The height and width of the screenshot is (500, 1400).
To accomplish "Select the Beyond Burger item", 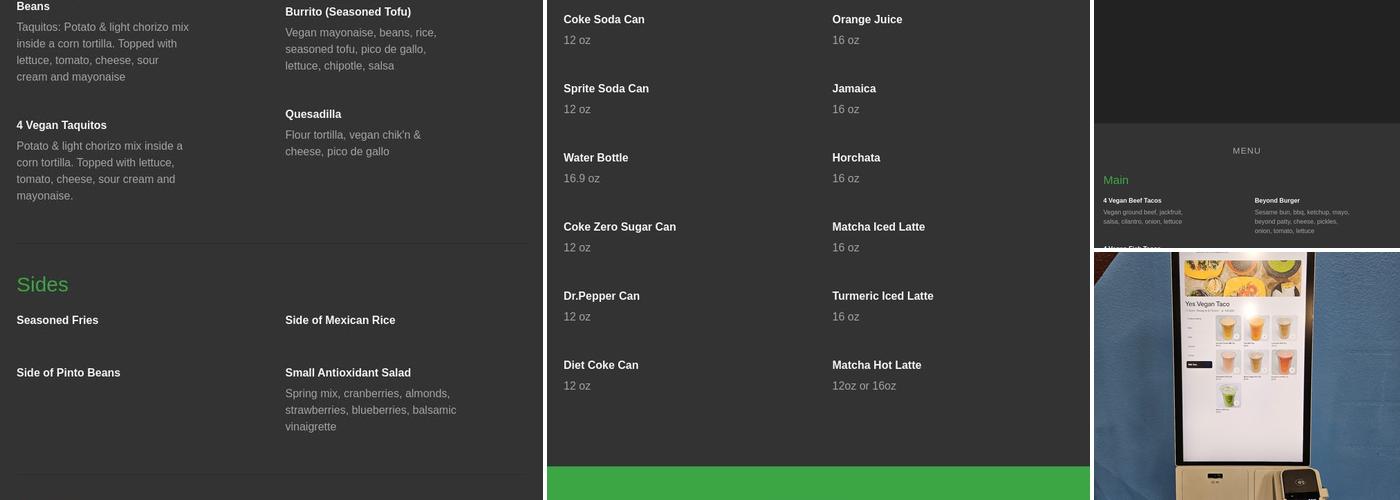I will click(1277, 201).
